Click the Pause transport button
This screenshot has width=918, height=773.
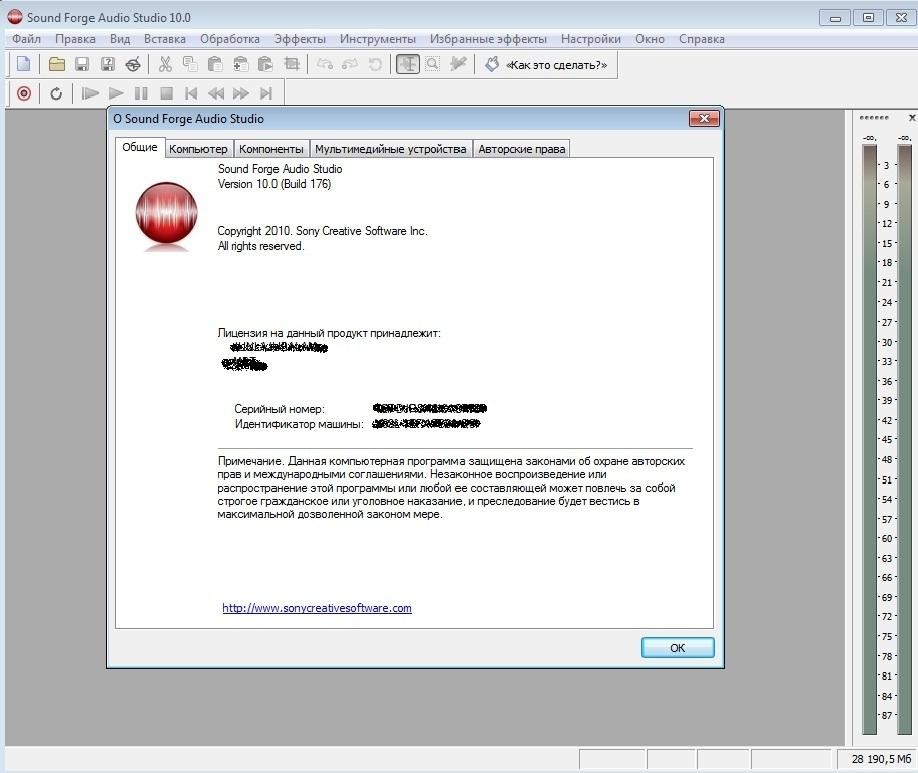click(141, 93)
